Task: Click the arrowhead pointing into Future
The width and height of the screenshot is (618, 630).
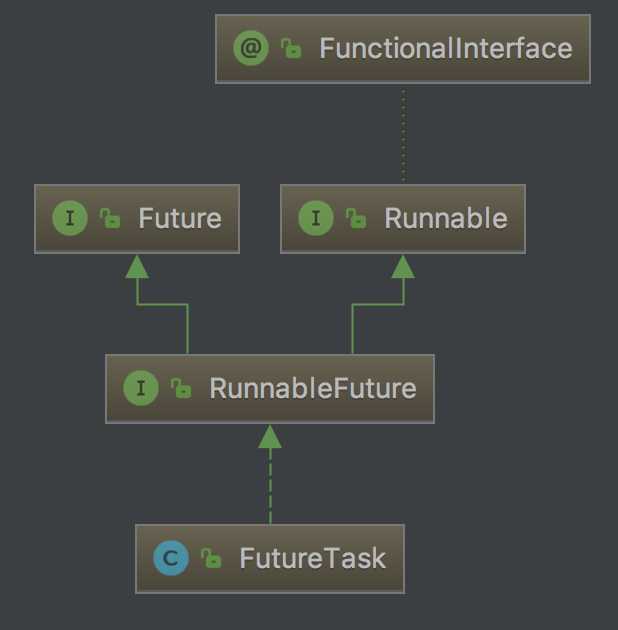Action: pos(137,265)
